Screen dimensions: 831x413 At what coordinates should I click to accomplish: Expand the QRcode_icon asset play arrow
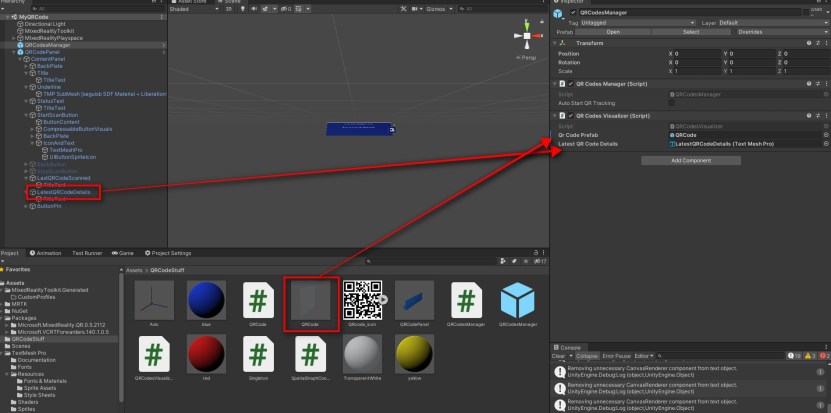pos(383,300)
